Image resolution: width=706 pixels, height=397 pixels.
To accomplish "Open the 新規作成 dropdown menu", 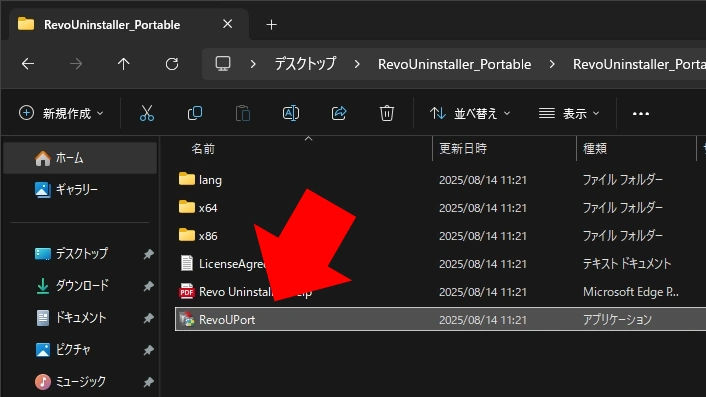I will [61, 113].
